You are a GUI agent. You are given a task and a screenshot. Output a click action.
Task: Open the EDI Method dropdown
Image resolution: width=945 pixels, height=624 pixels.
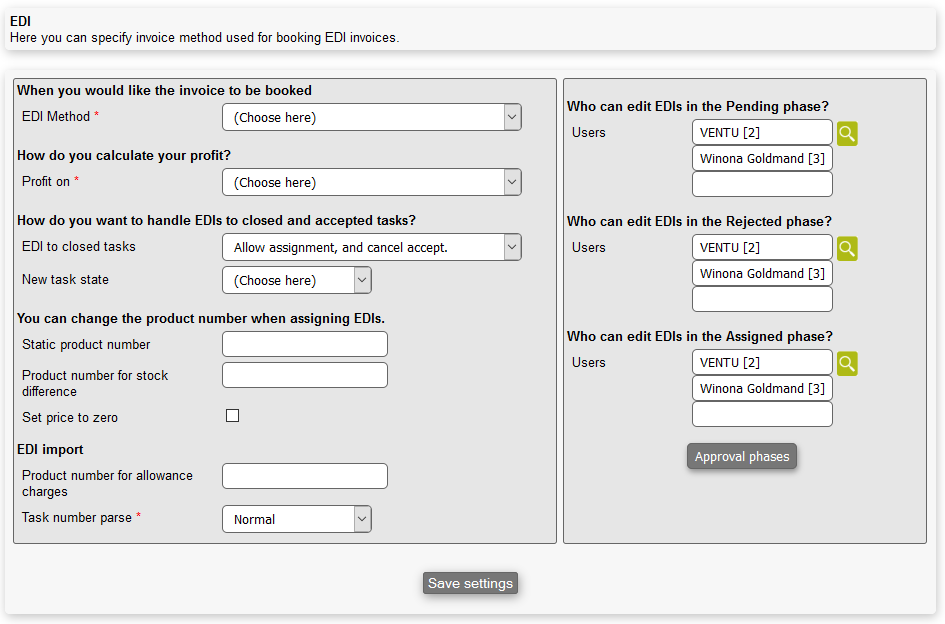371,117
